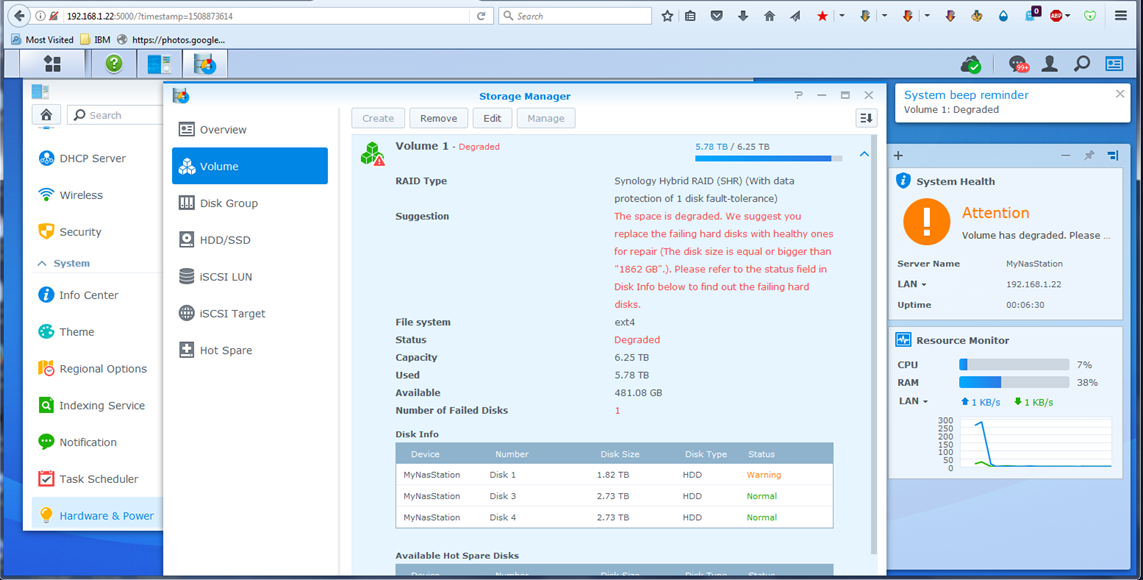1143x580 pixels.
Task: Pin the widget panel with the pushpin
Action: click(x=1089, y=155)
